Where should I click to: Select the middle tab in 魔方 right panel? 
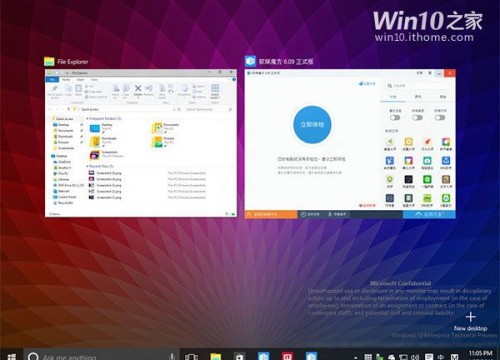click(418, 97)
